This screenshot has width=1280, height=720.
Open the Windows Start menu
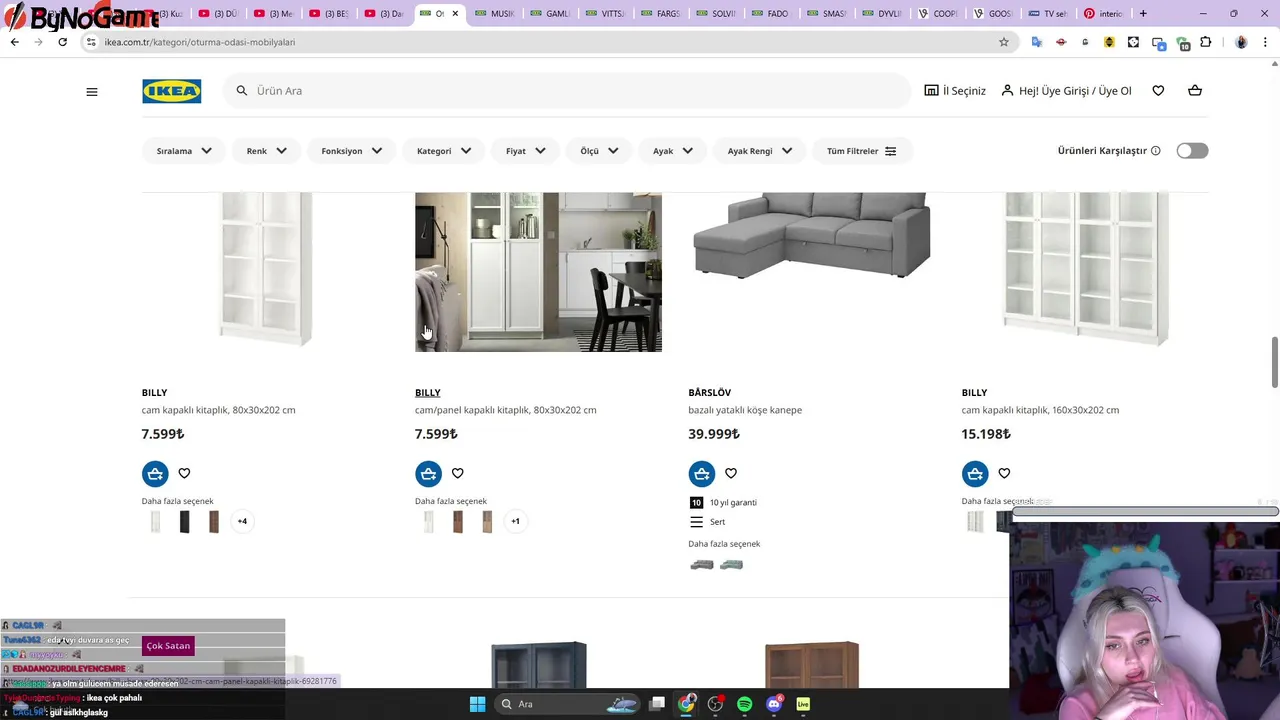477,704
